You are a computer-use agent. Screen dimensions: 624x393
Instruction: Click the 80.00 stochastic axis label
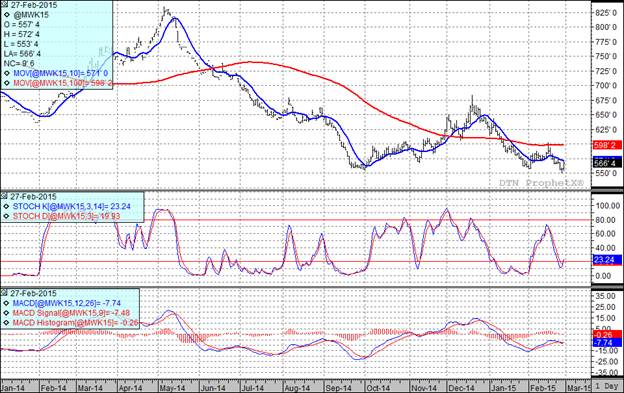(x=605, y=220)
